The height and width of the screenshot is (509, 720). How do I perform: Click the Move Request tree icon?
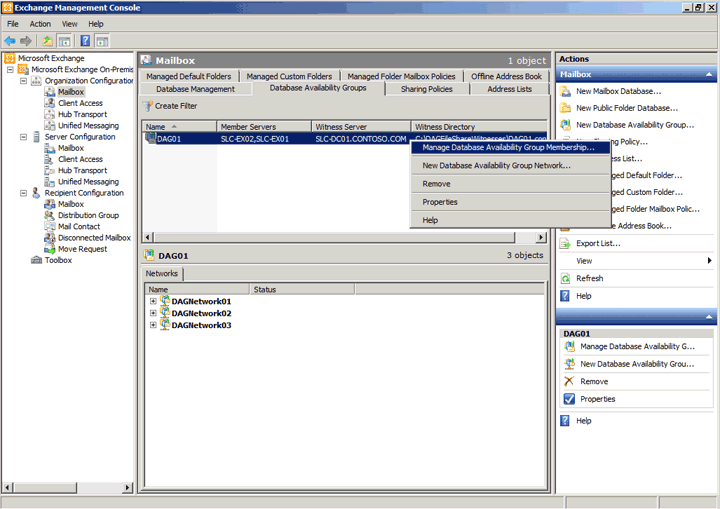[50, 249]
